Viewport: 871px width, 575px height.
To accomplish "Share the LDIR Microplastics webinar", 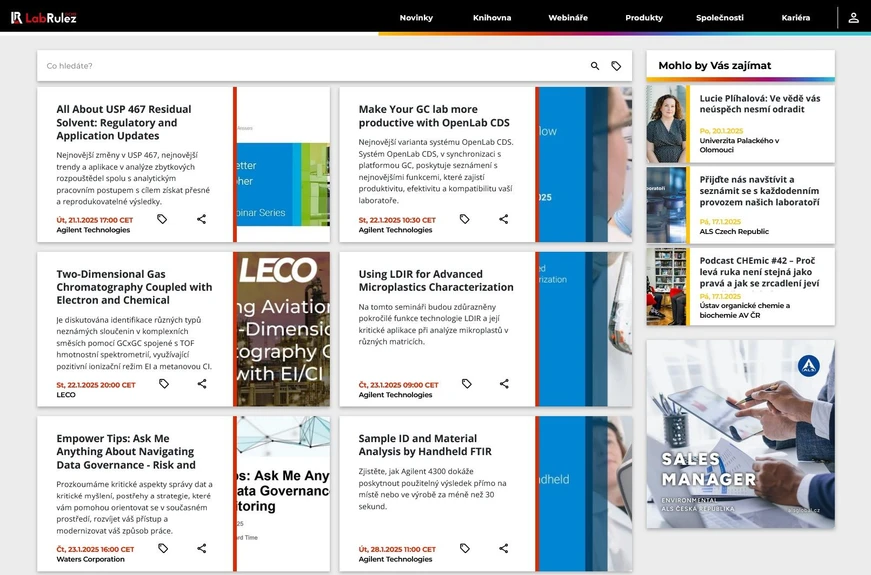I will [x=504, y=383].
